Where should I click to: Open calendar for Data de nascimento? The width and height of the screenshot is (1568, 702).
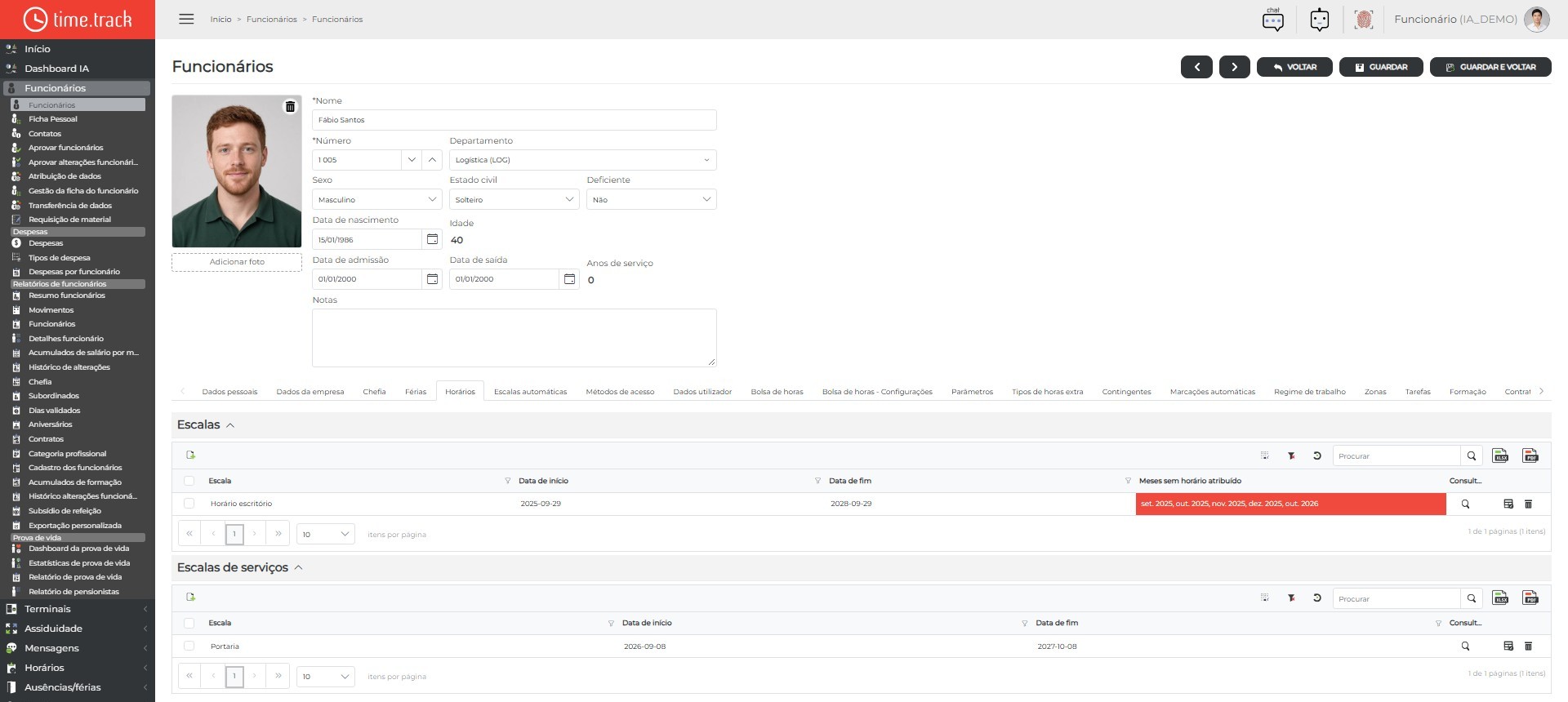coord(432,239)
